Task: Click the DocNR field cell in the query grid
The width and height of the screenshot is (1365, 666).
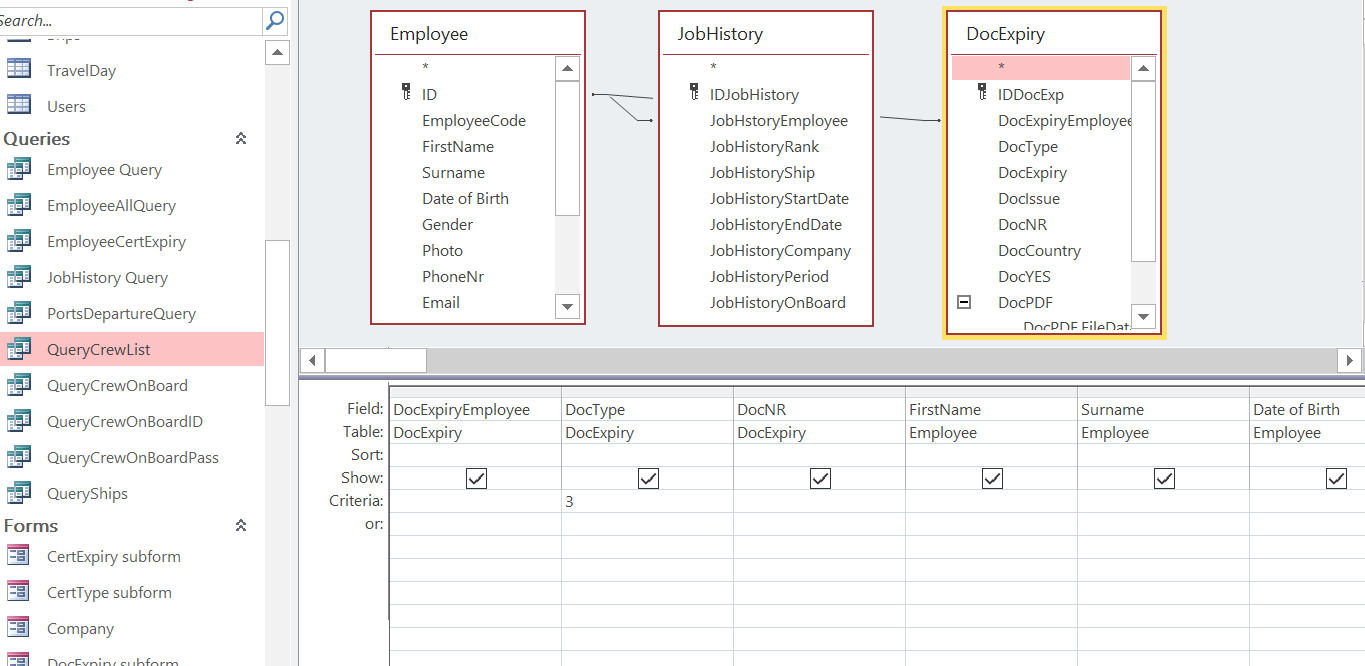Action: 819,409
